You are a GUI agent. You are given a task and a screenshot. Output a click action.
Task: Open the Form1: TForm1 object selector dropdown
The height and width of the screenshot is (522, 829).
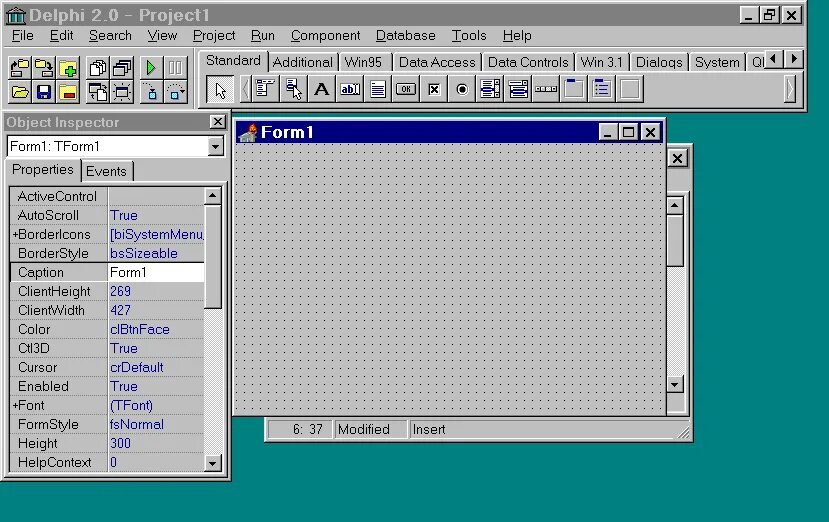[215, 146]
